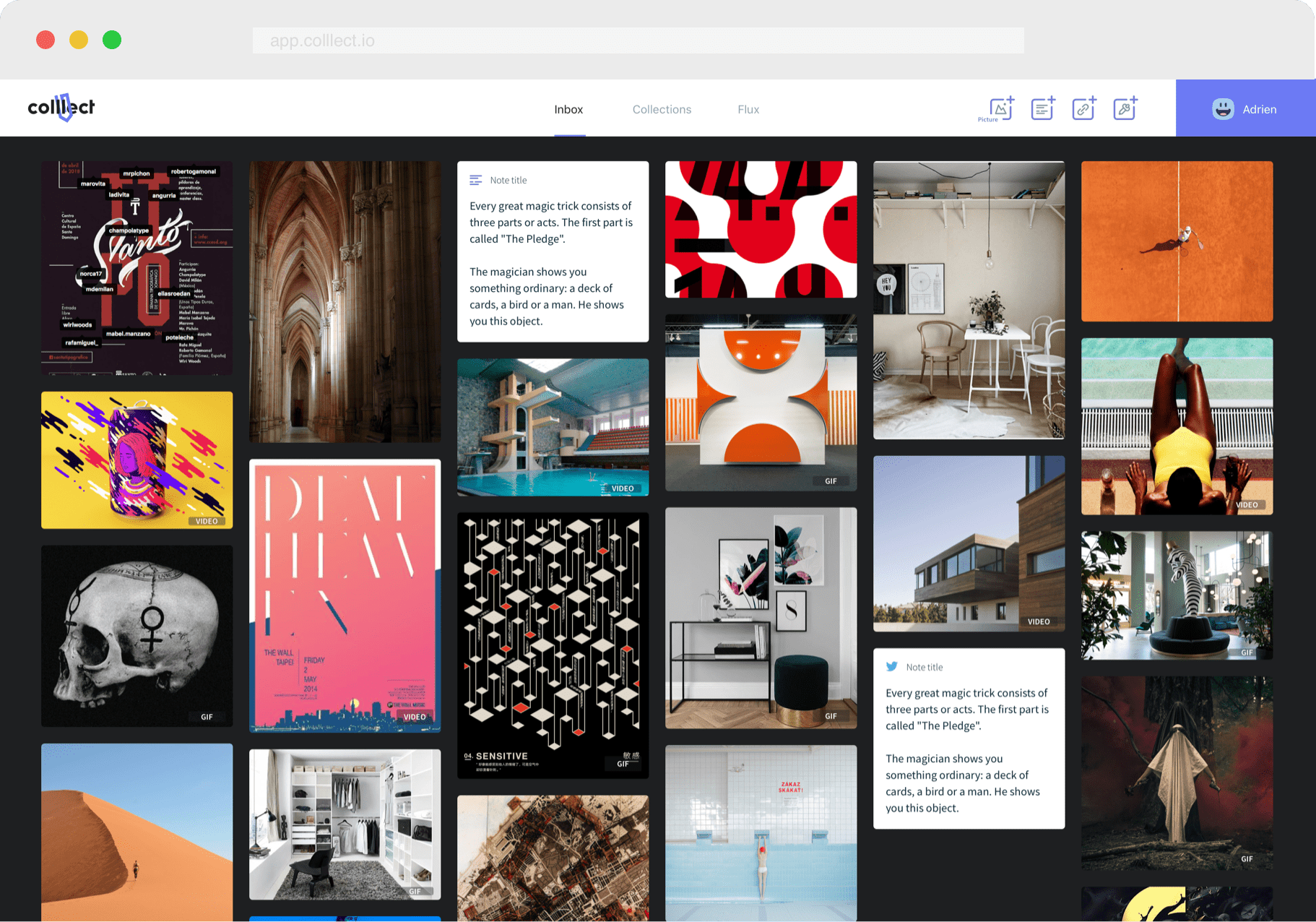Screen dimensions: 1316x922
Task: Click the colllect logo
Action: click(61, 108)
